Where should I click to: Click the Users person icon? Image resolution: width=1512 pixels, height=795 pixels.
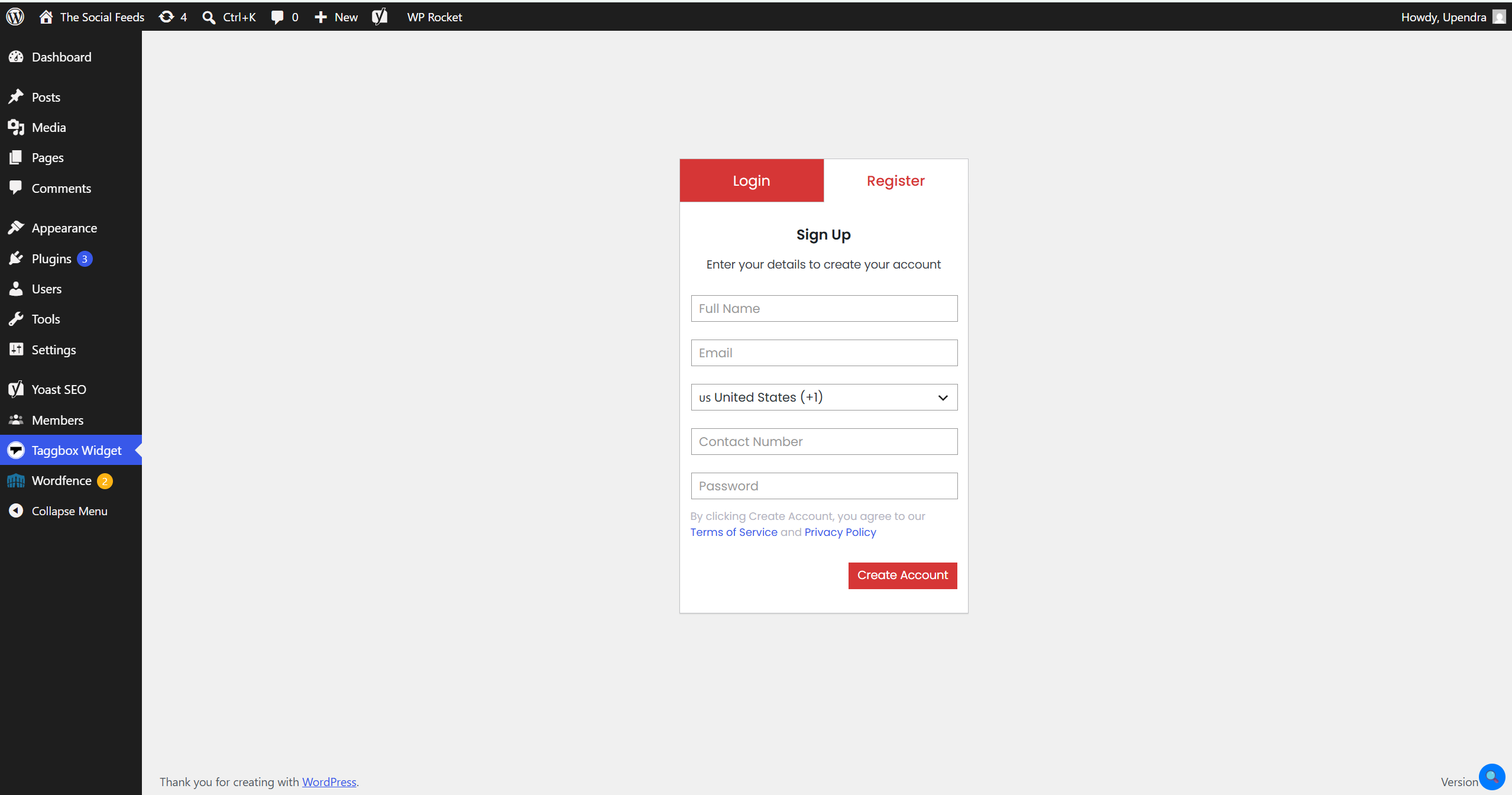tap(16, 289)
